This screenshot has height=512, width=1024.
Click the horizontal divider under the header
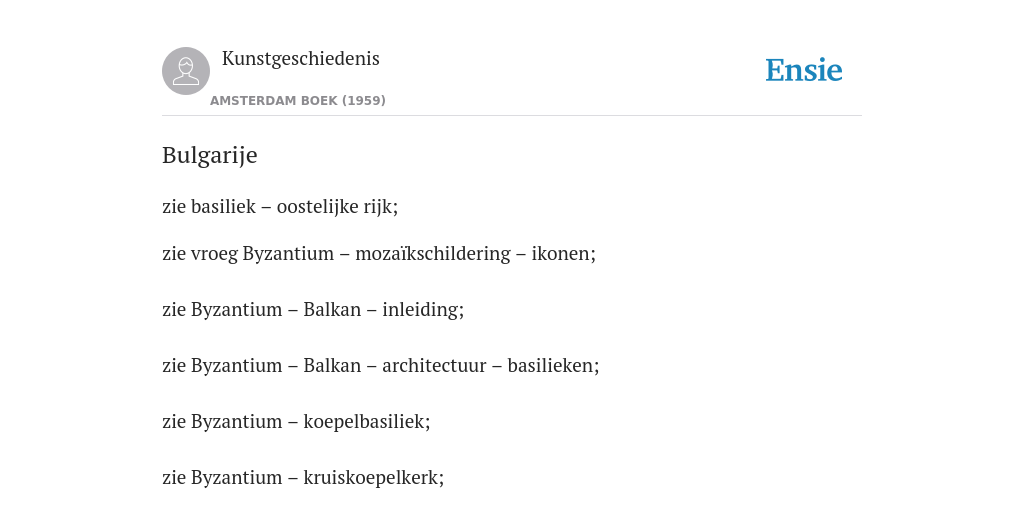(x=512, y=116)
